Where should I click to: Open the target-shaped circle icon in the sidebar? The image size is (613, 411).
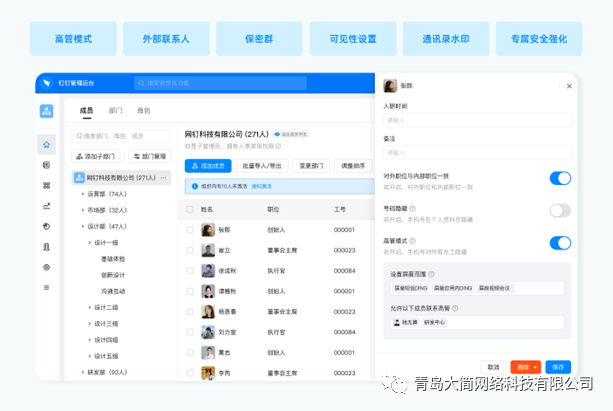click(47, 267)
